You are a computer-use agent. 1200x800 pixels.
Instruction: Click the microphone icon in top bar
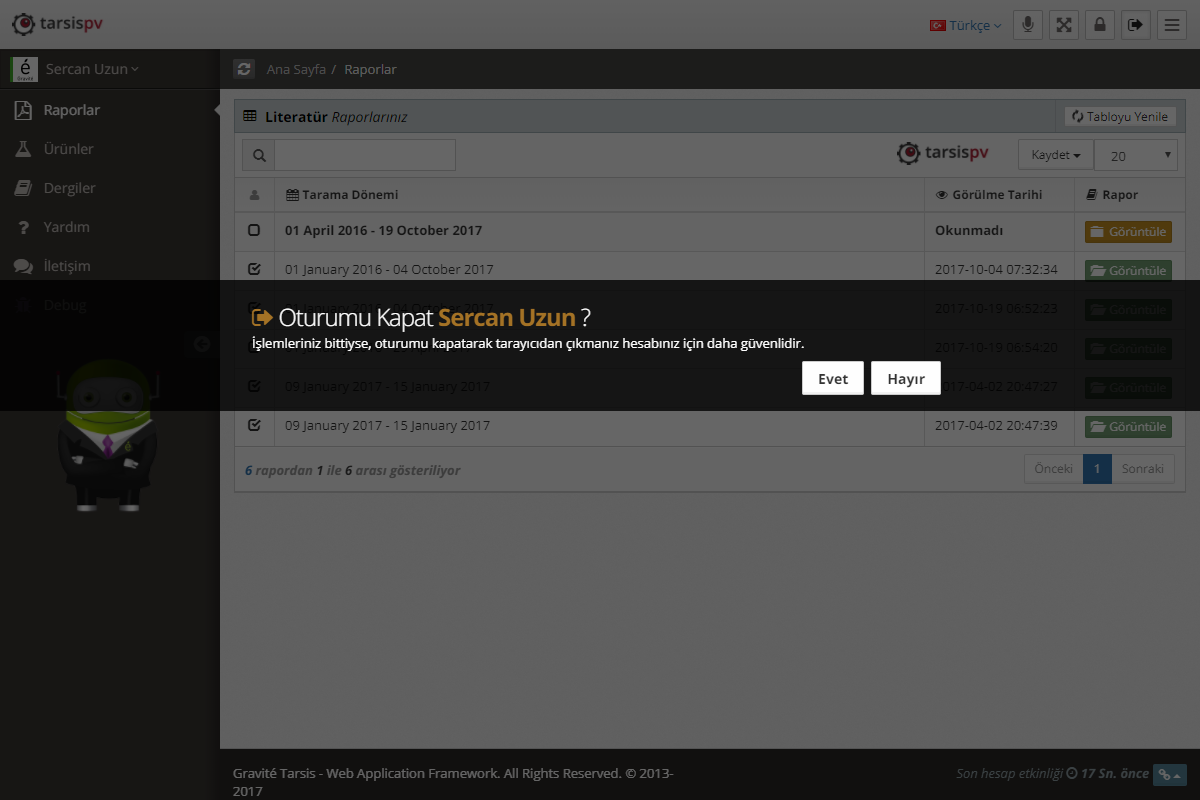click(x=1027, y=25)
